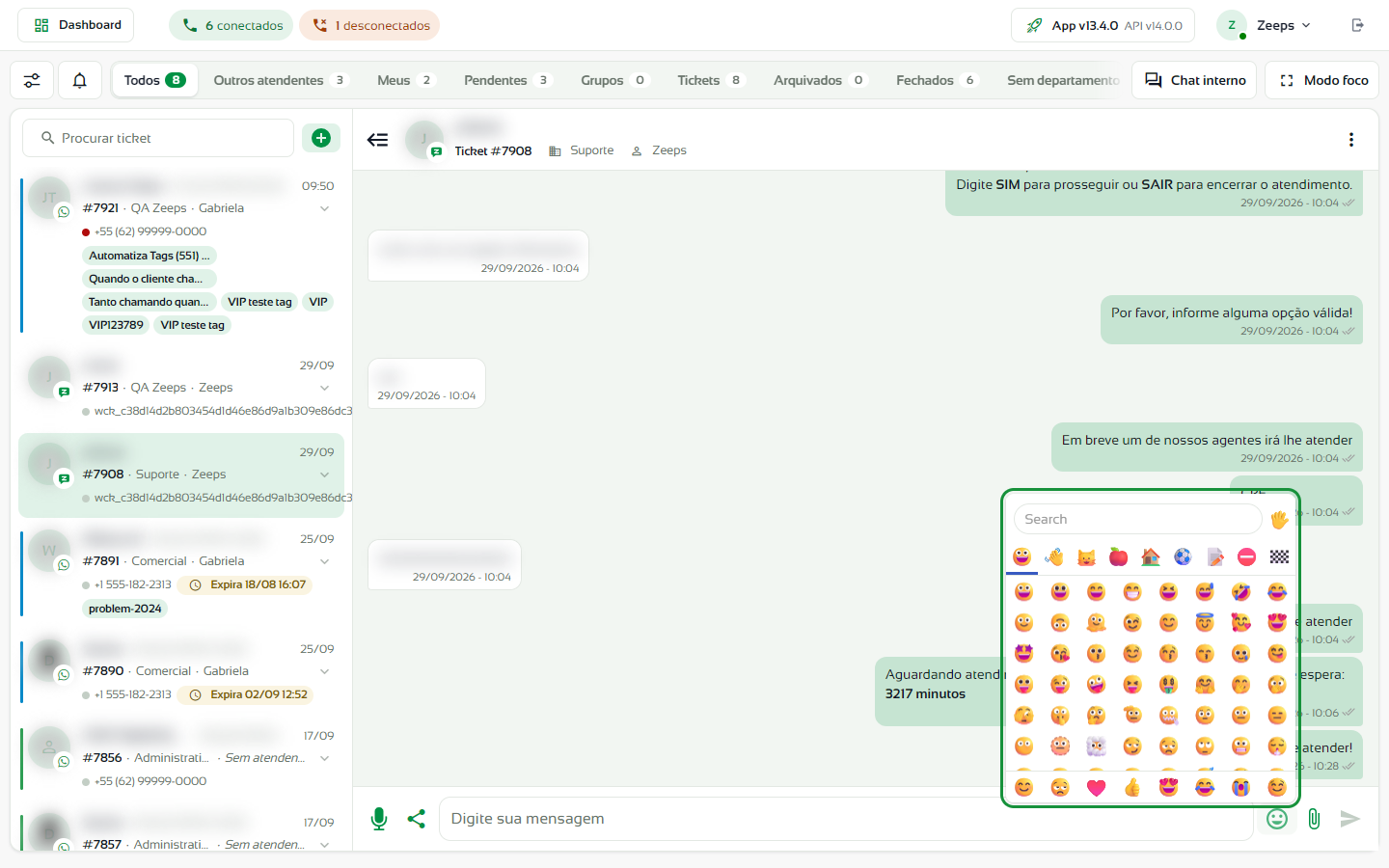Expand ticket #7891 chevron

(324, 561)
